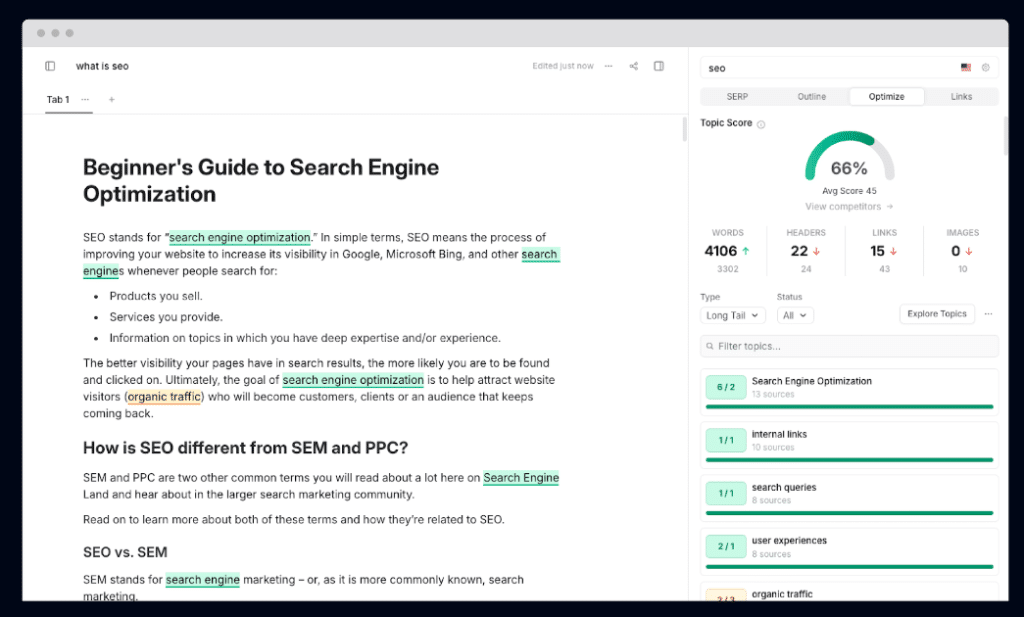Click the 2/1 badge for user experiences
Image resolution: width=1024 pixels, height=617 pixels.
click(726, 546)
